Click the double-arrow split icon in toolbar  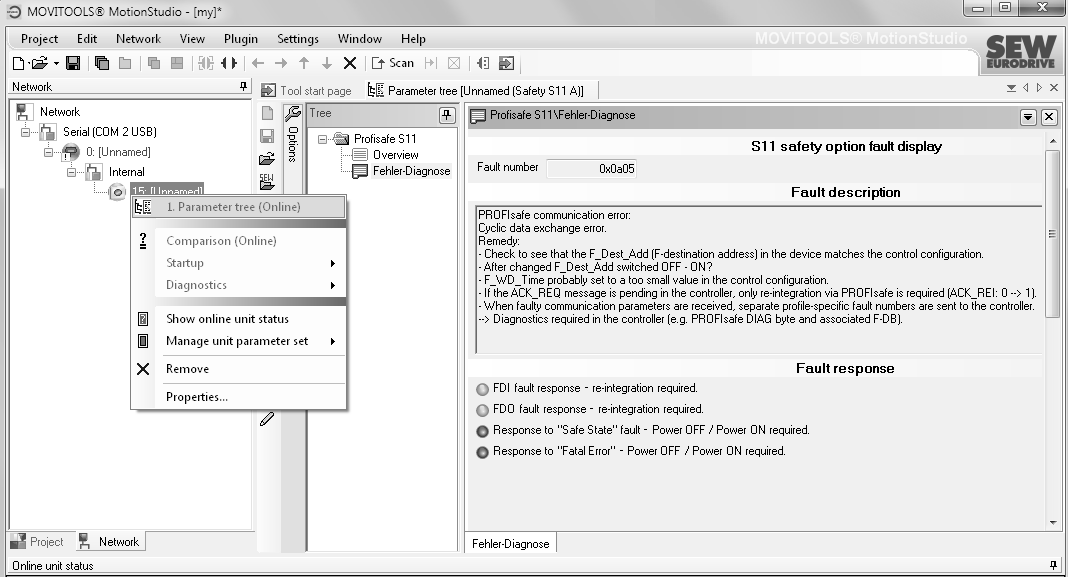pyautogui.click(x=230, y=63)
